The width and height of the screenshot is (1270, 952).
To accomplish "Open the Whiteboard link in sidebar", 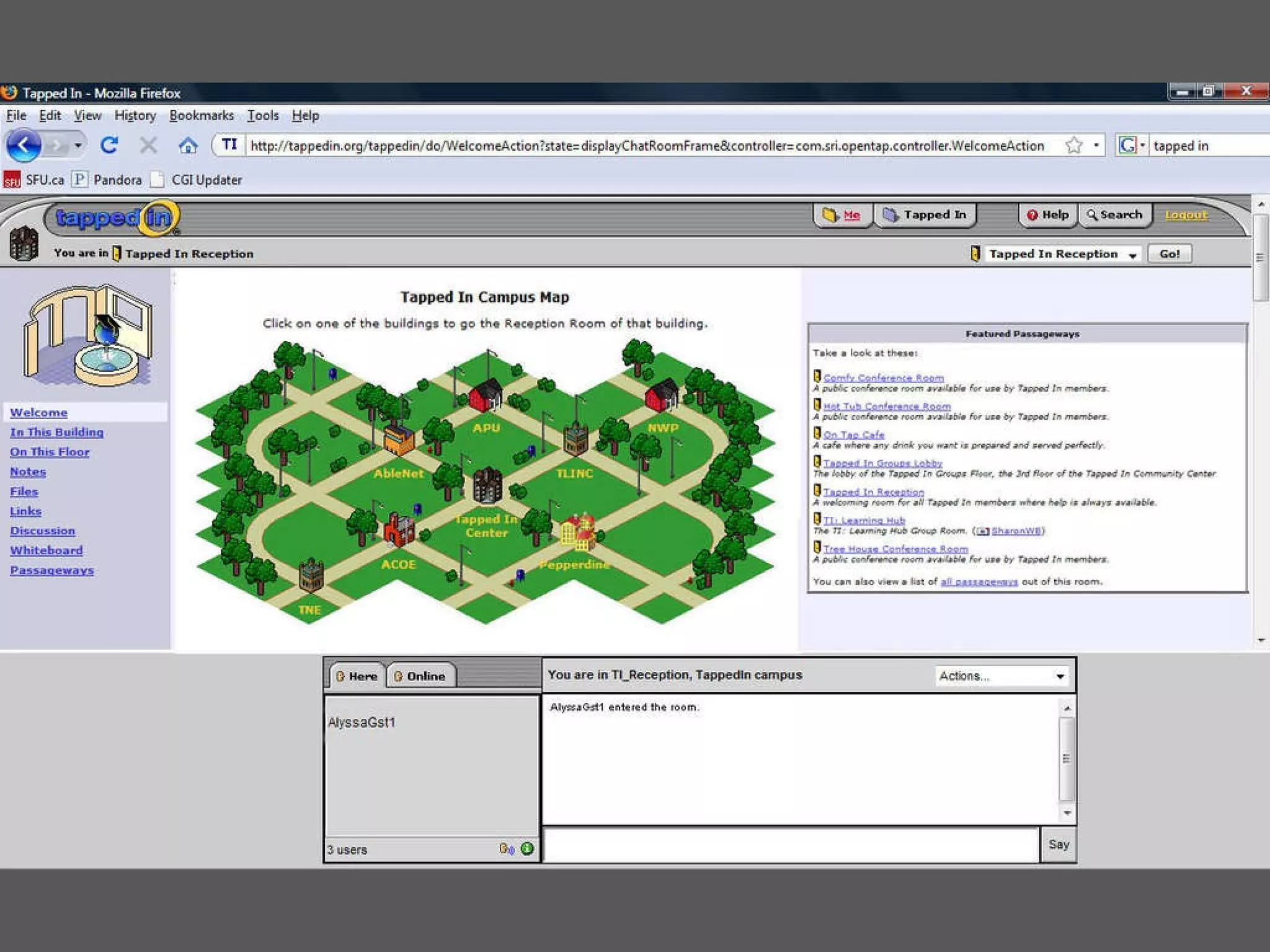I will pyautogui.click(x=47, y=550).
